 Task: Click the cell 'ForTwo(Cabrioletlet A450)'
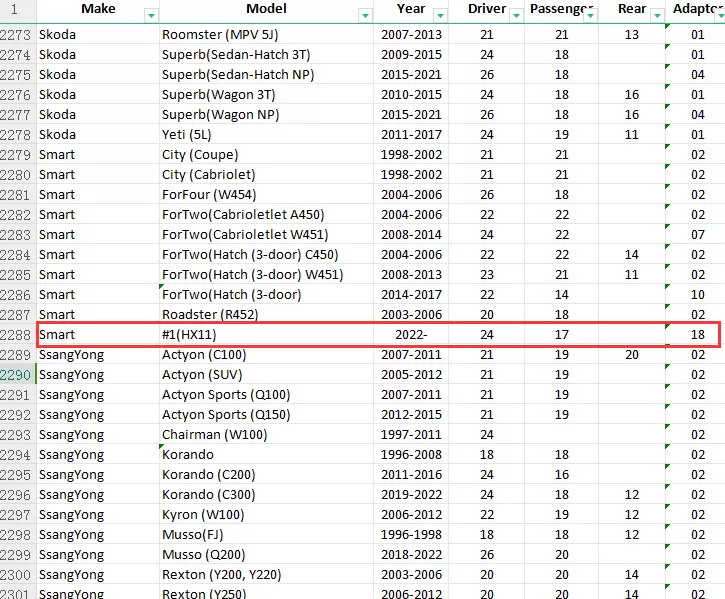[266, 215]
